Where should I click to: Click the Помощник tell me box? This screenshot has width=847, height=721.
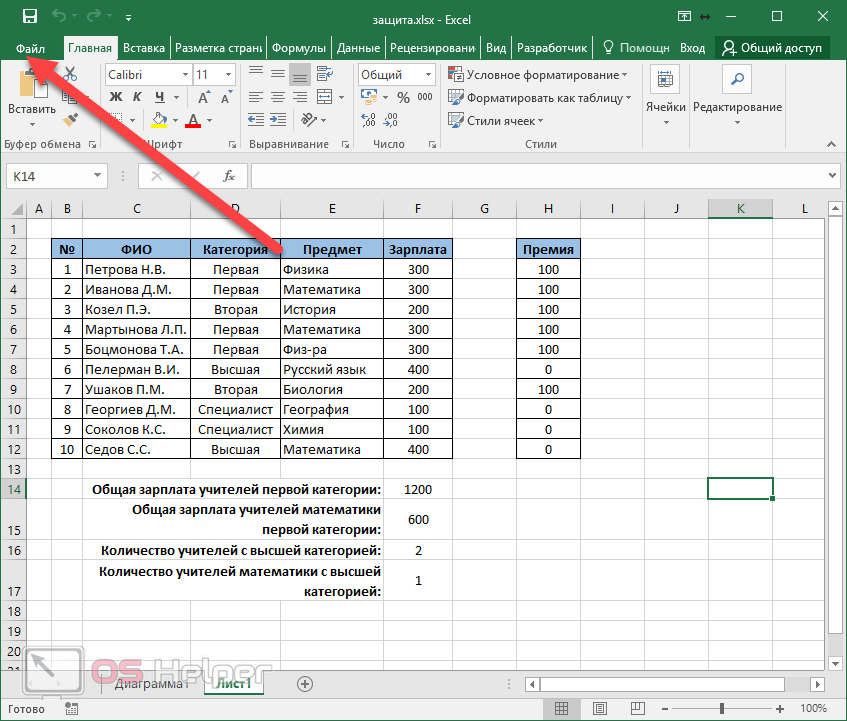(x=636, y=48)
